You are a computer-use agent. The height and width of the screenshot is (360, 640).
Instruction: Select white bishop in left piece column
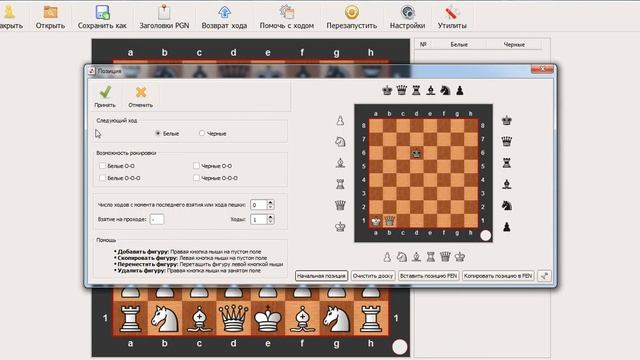(x=340, y=163)
